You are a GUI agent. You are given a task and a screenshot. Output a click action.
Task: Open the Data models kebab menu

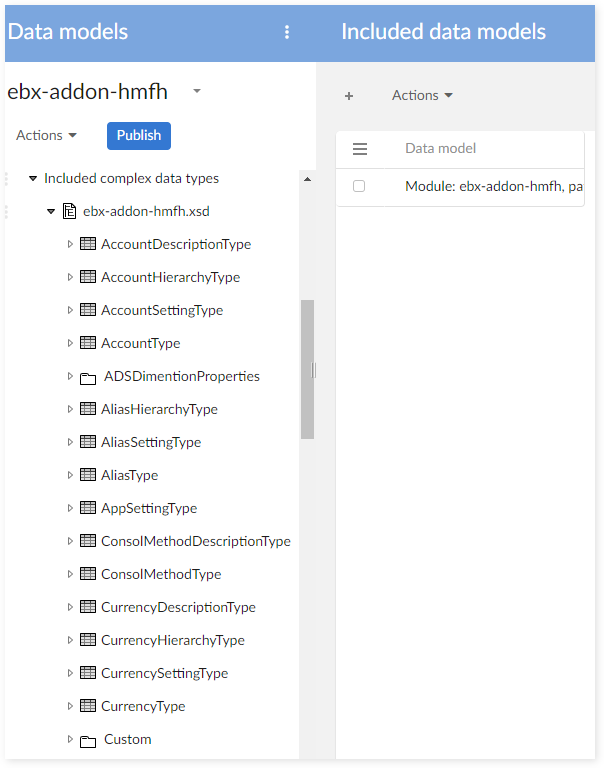coord(287,32)
